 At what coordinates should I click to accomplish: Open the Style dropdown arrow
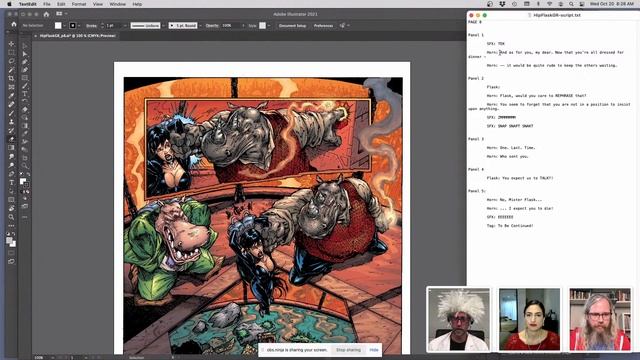coord(269,25)
